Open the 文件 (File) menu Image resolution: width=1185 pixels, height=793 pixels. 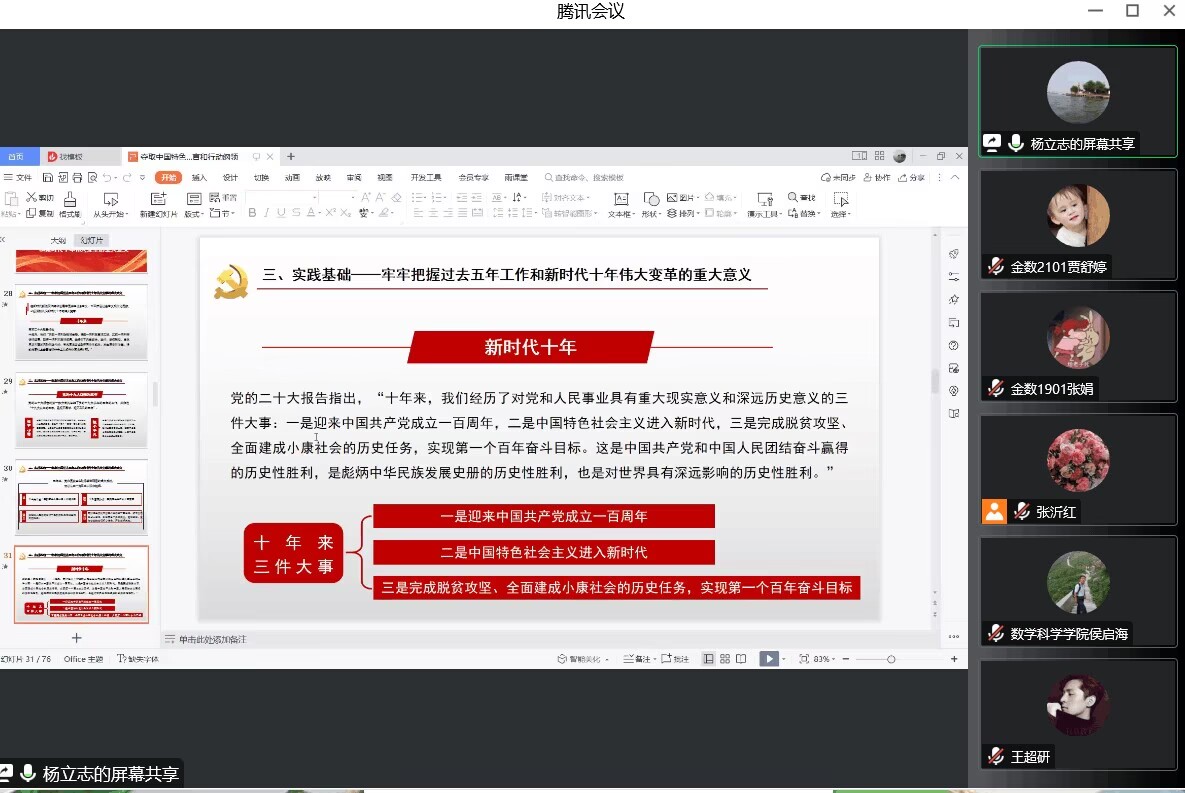click(18, 177)
